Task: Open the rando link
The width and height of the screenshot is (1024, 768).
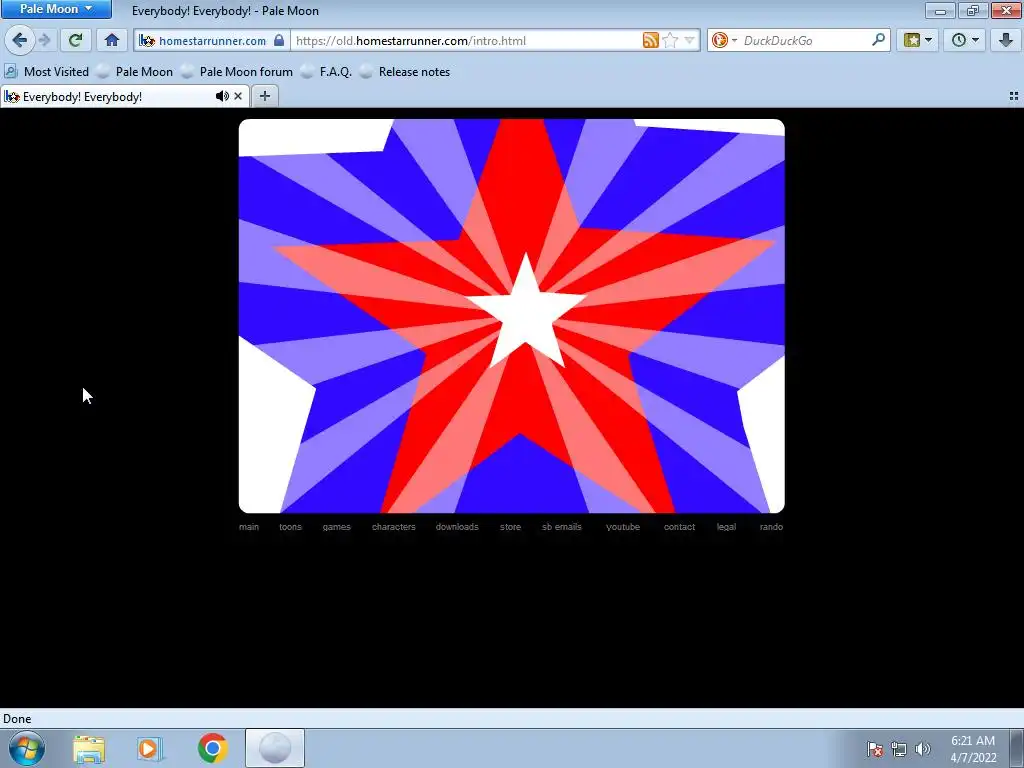Action: tap(771, 526)
